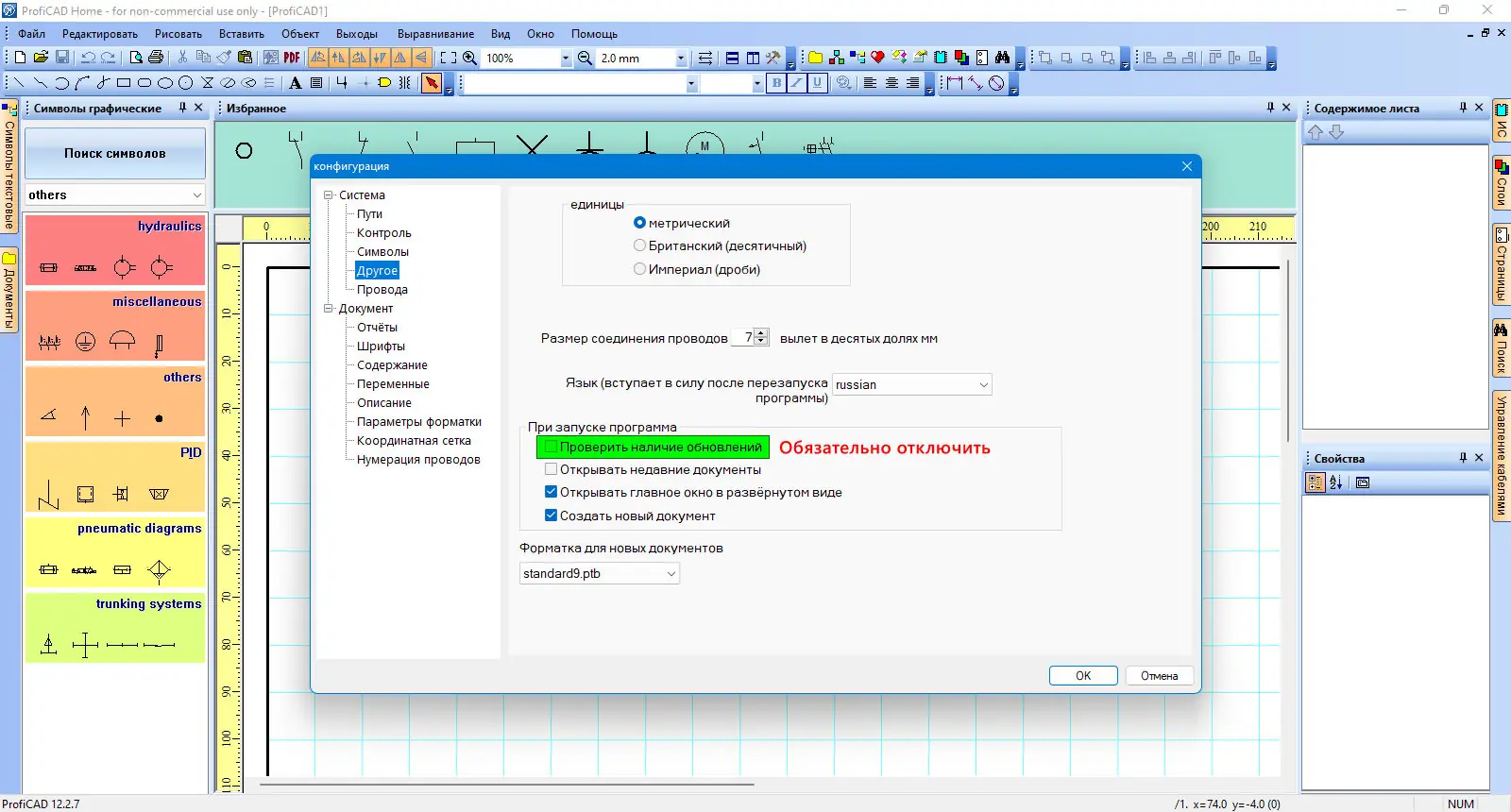Open the language dropdown showing russian
The width and height of the screenshot is (1511, 812).
(x=911, y=384)
